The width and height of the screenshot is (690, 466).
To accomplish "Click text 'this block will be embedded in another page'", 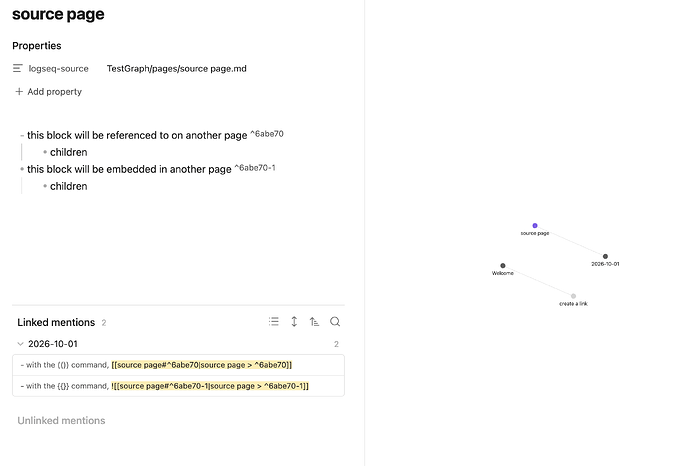I will (129, 169).
